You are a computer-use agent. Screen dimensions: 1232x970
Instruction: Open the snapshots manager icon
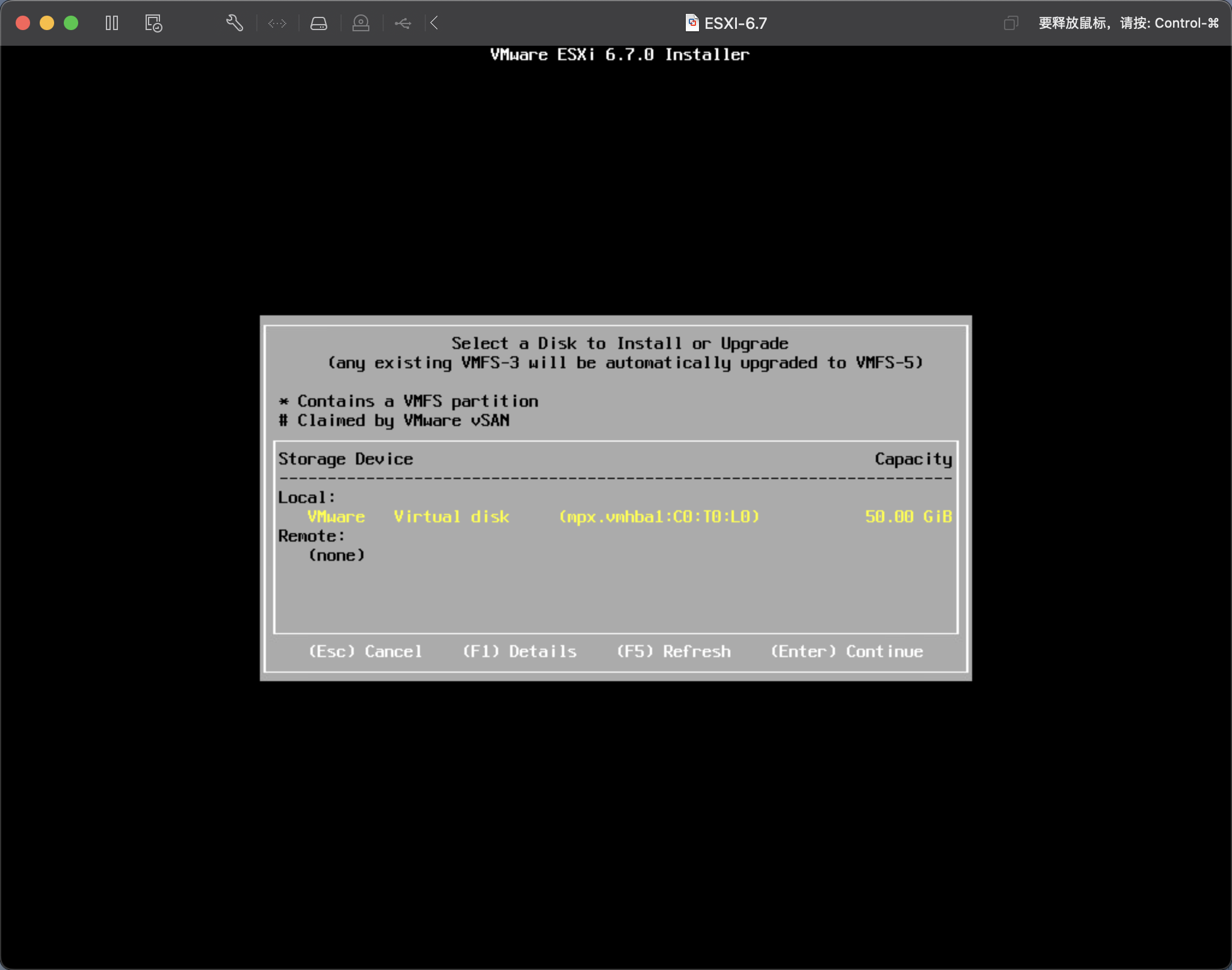point(153,23)
